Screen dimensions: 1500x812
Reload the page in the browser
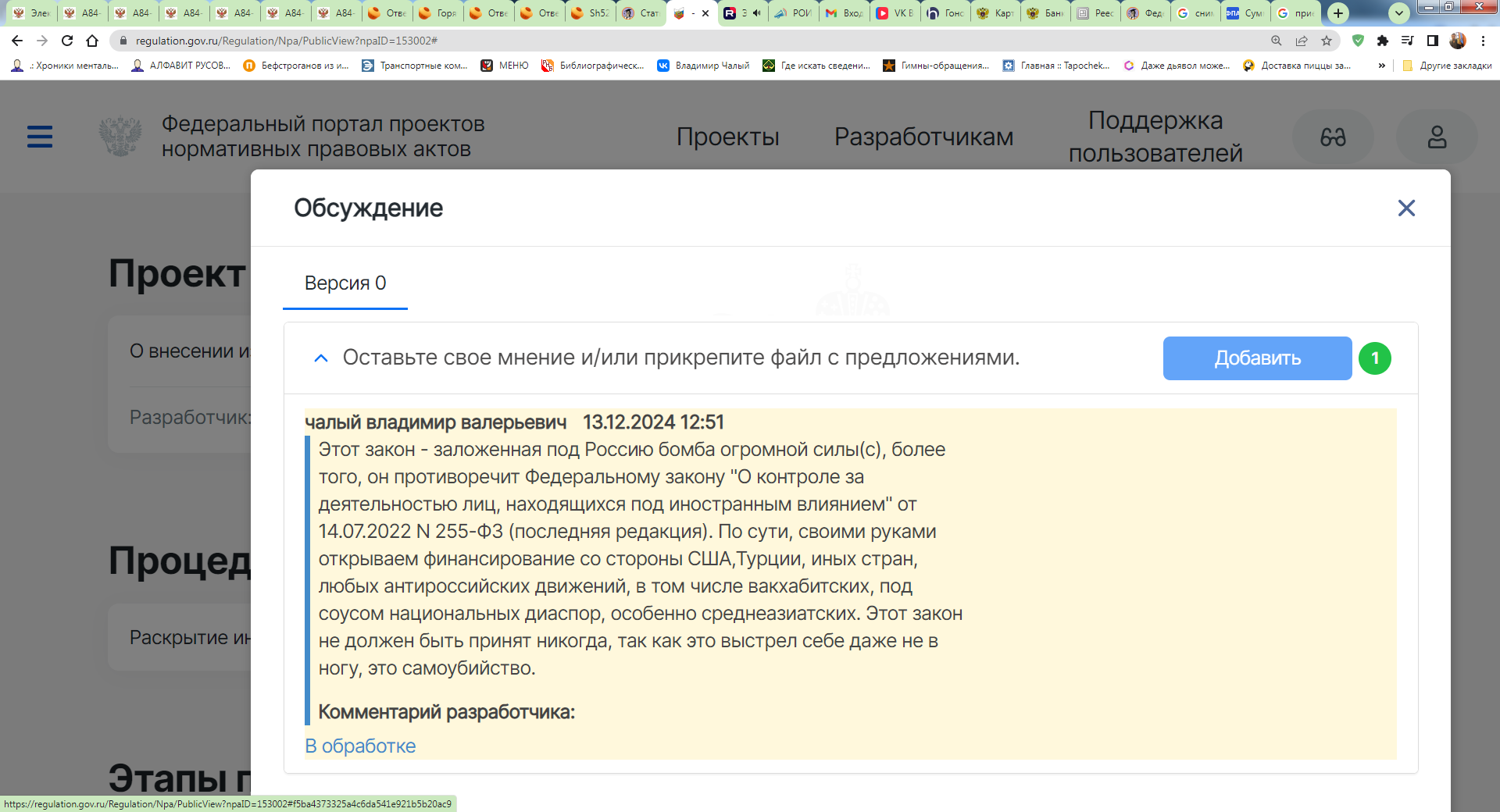67,41
